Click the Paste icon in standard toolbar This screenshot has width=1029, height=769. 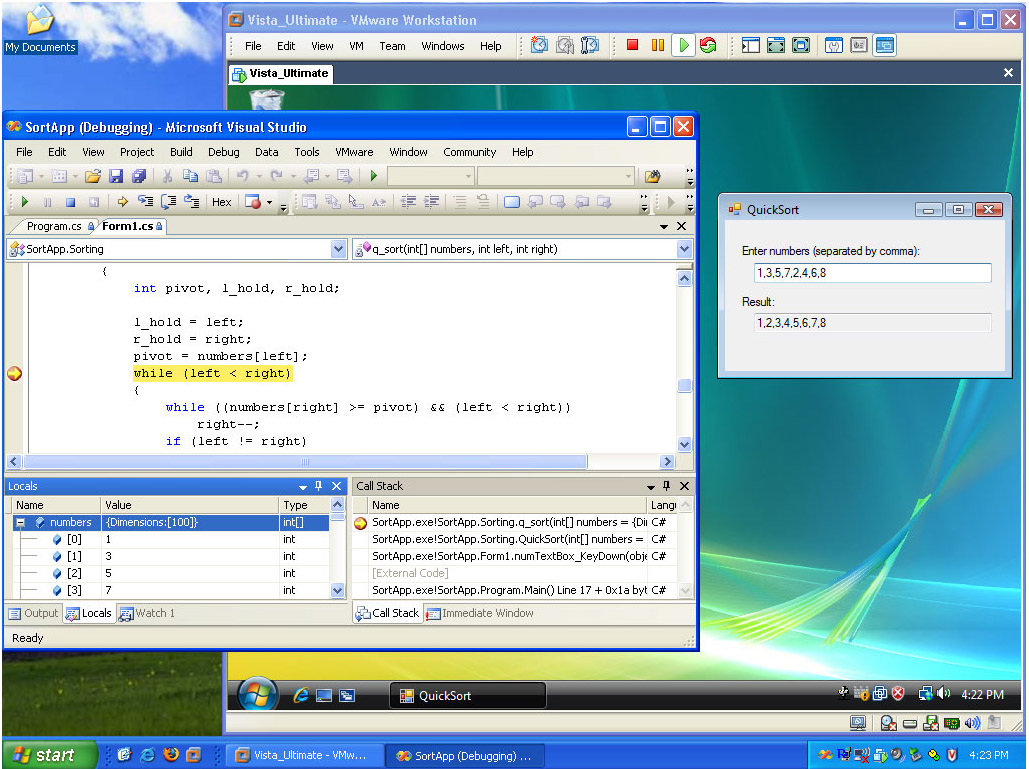pyautogui.click(x=213, y=176)
